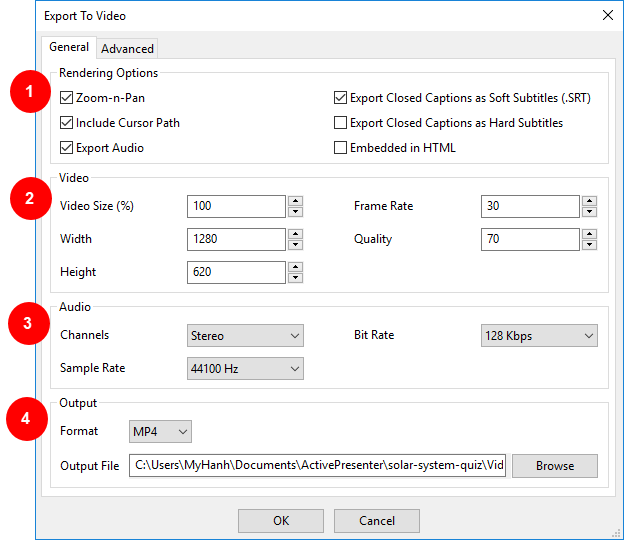Raise Frame Rate with up arrow
This screenshot has height=540, width=624.
coord(589,201)
